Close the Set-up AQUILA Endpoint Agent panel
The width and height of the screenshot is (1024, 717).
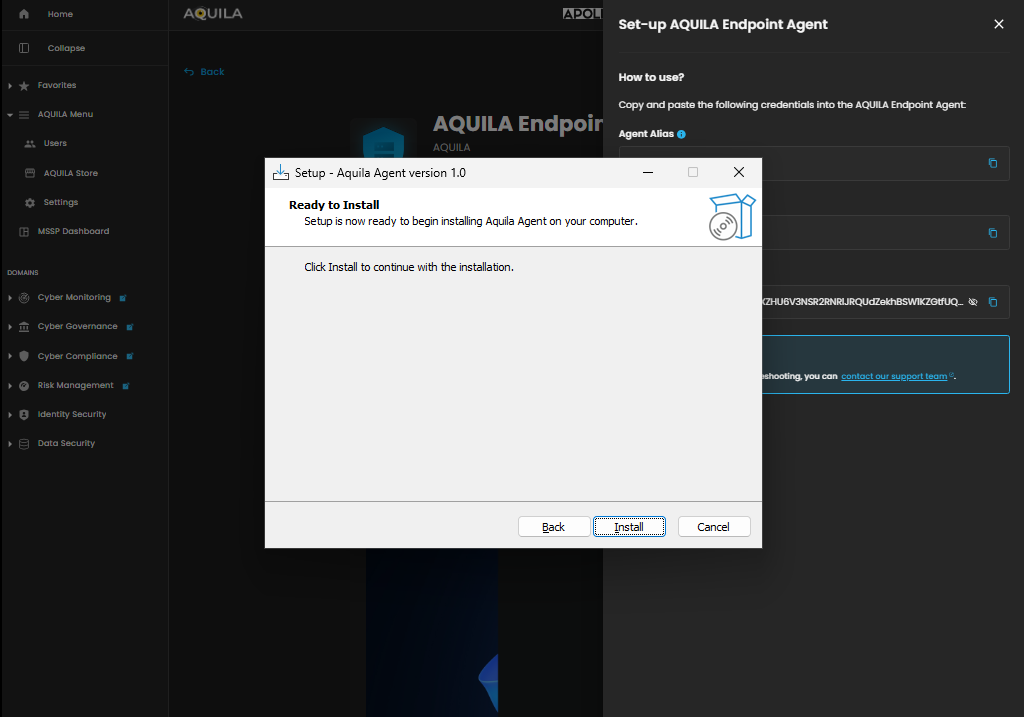998,24
